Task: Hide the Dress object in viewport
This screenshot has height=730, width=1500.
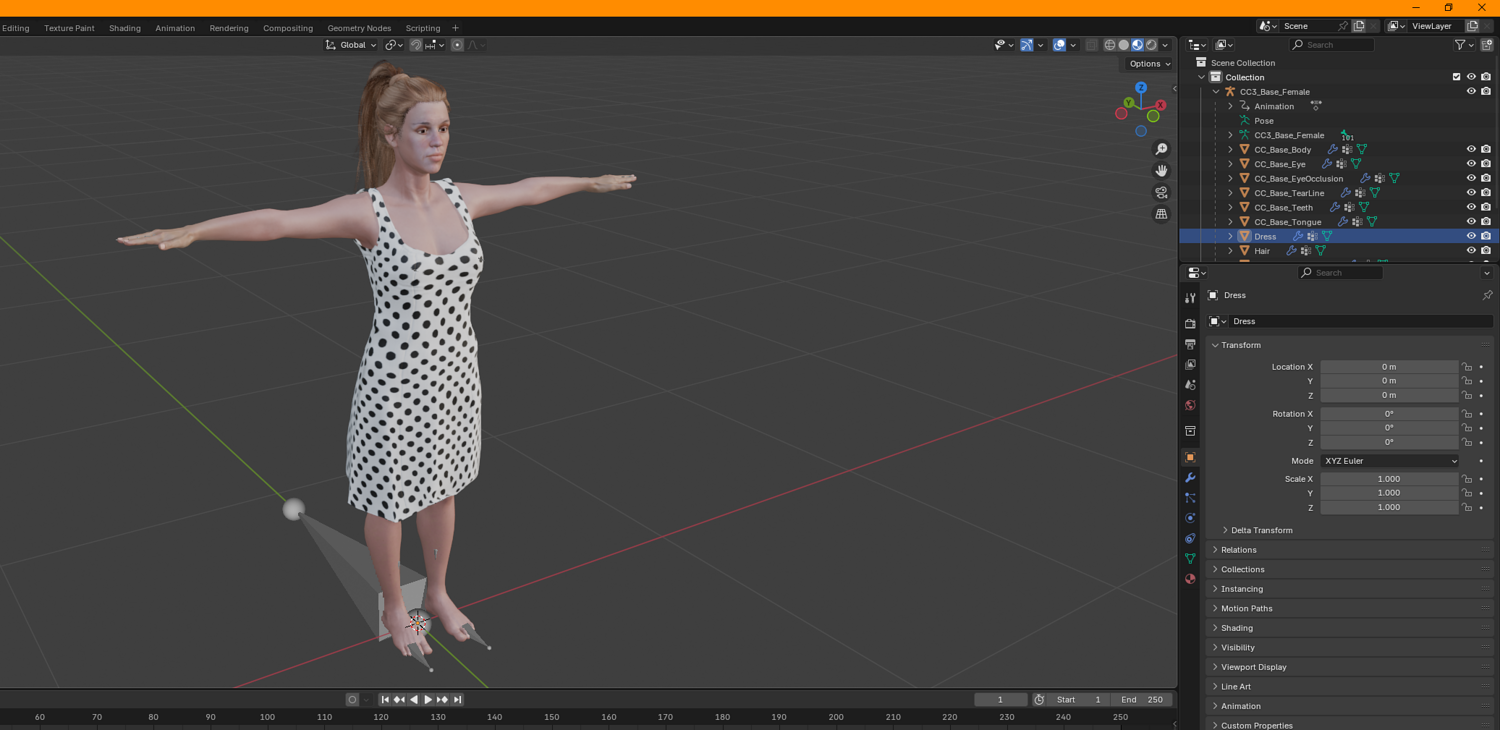Action: tap(1471, 236)
